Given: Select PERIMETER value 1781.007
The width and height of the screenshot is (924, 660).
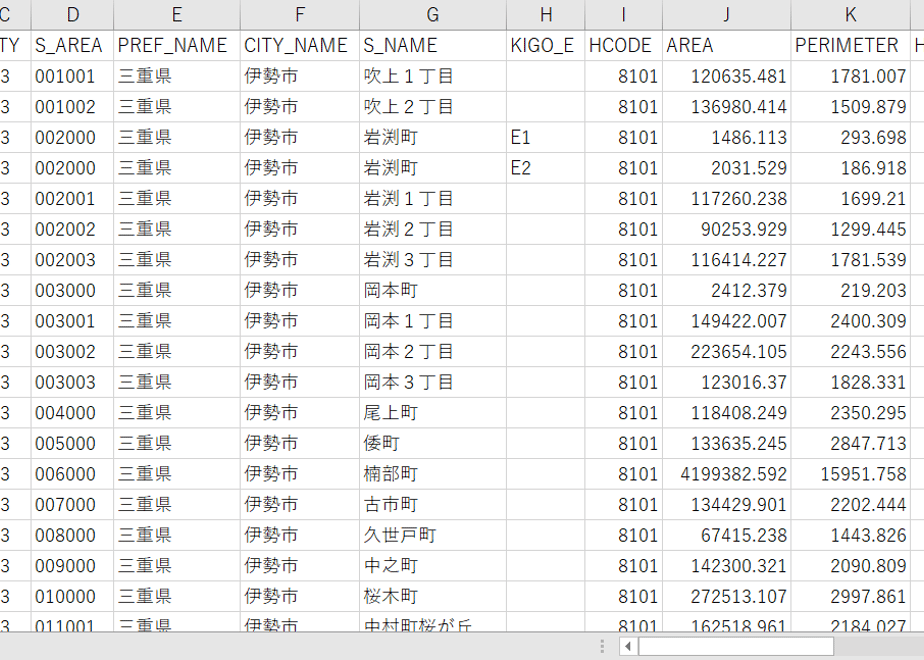Looking at the screenshot, I should click(850, 76).
